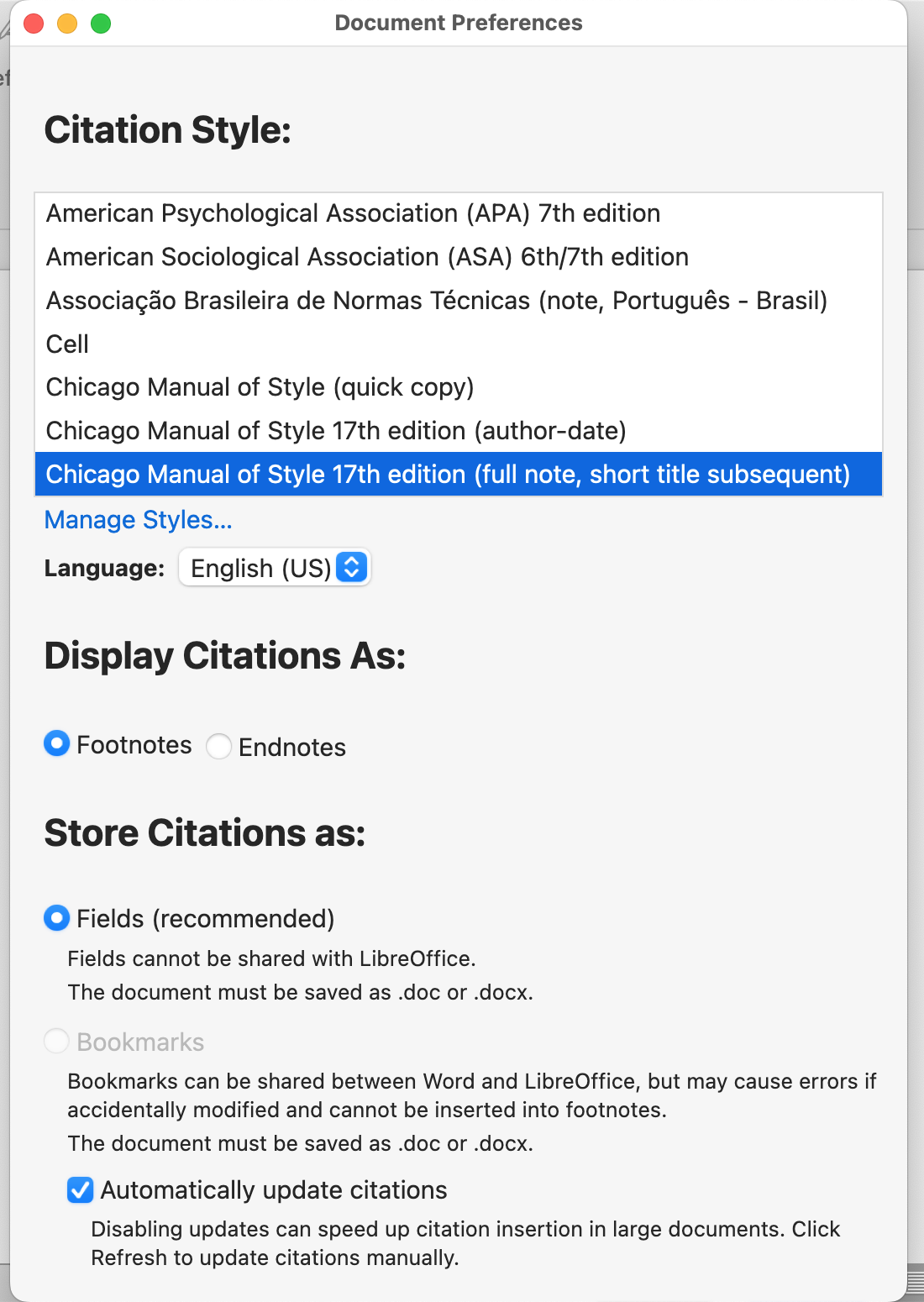
Task: Close the Document Preferences window
Action: 34,24
